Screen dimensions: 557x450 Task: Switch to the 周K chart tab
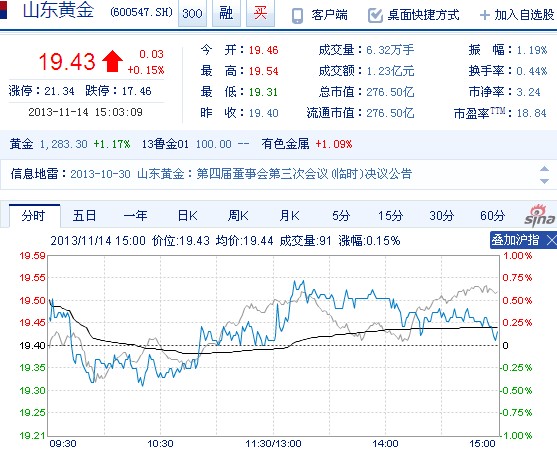click(238, 216)
